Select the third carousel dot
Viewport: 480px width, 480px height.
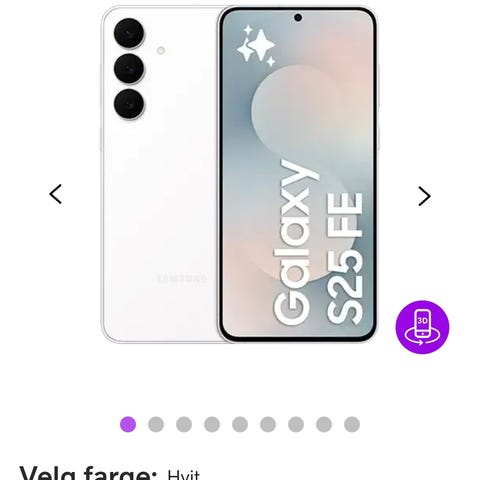click(184, 424)
